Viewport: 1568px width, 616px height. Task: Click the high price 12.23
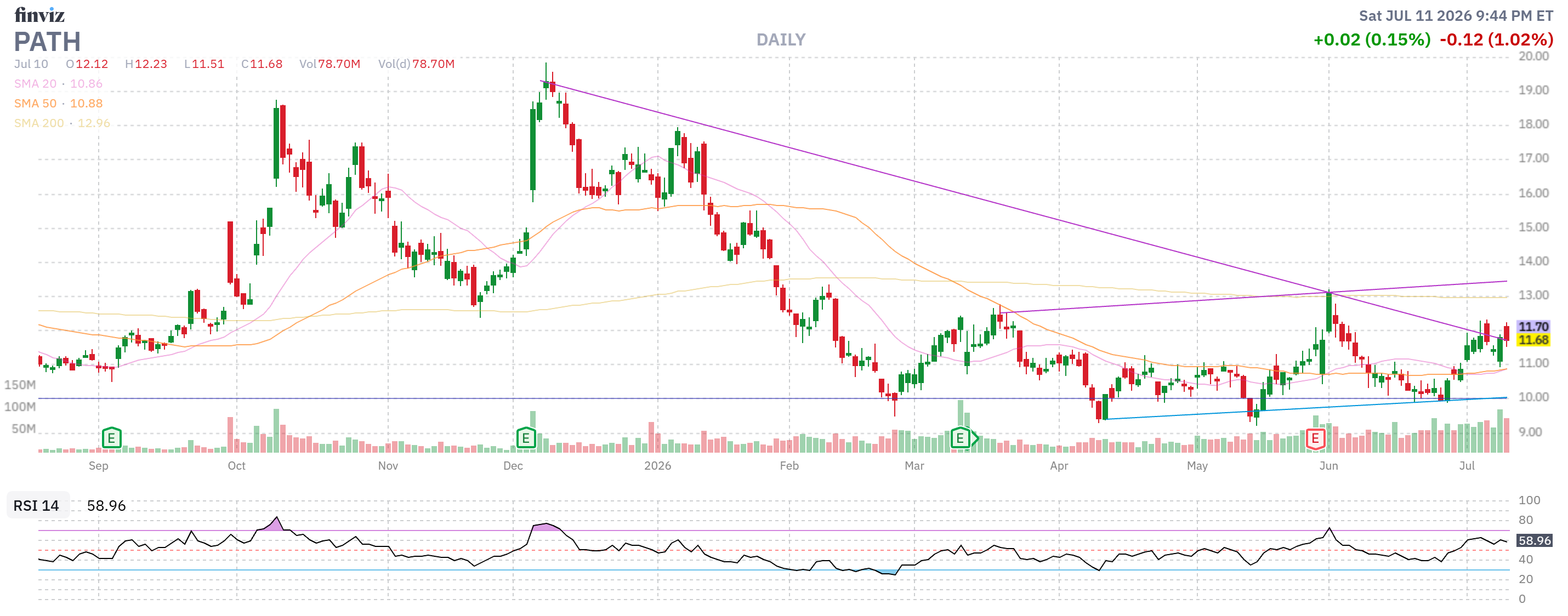pos(150,64)
